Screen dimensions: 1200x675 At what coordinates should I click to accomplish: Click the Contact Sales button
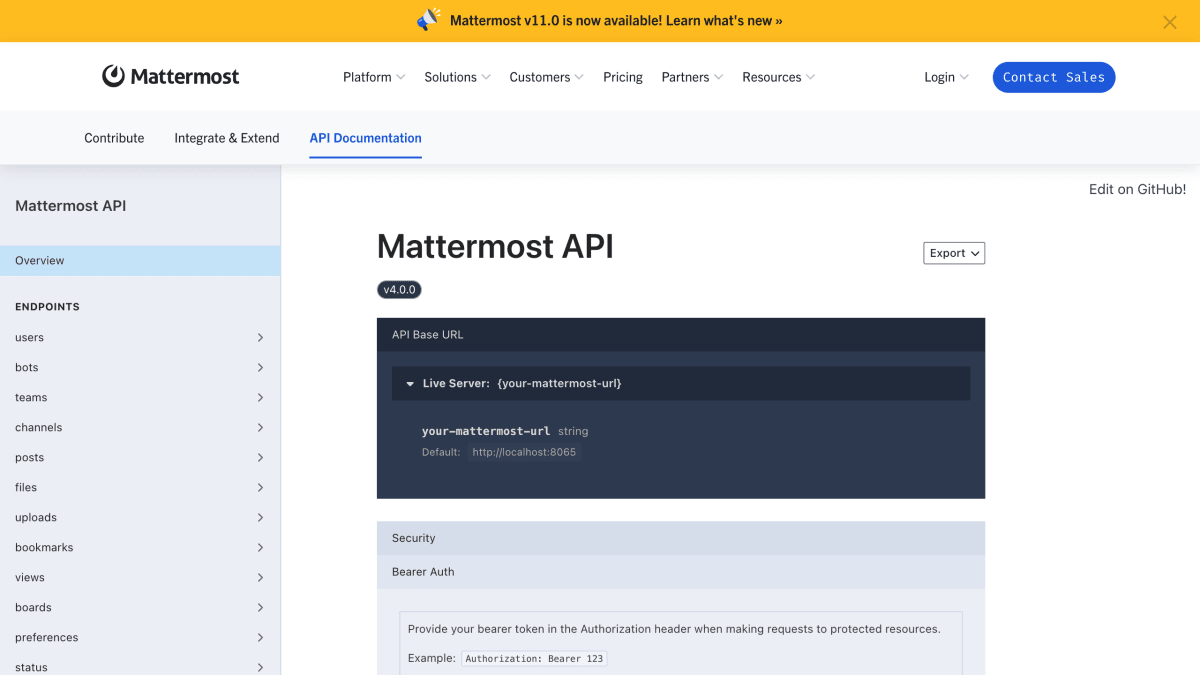pos(1054,77)
